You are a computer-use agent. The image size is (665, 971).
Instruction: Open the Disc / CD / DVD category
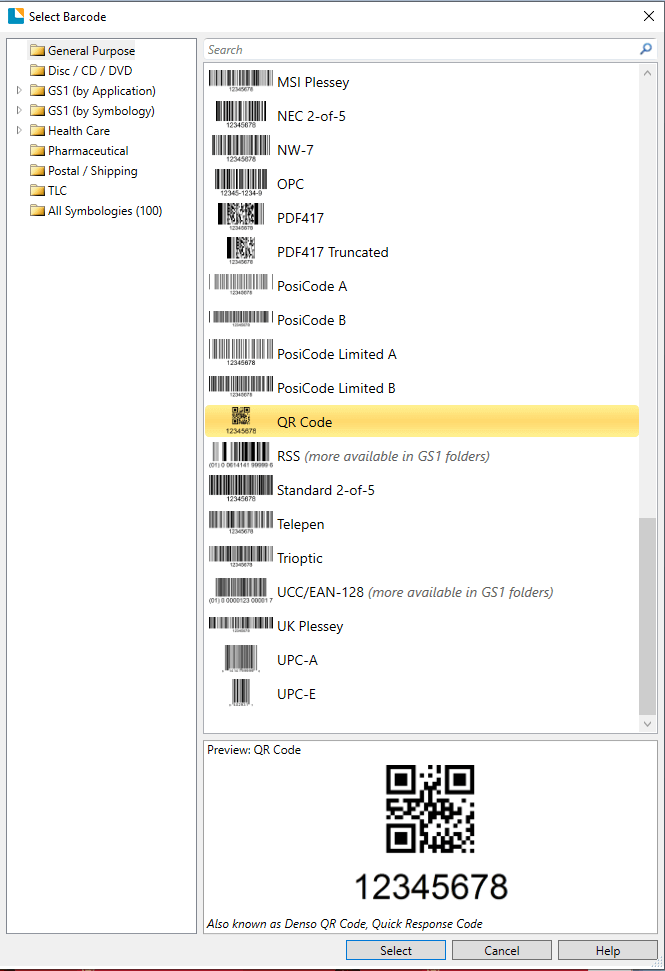89,71
